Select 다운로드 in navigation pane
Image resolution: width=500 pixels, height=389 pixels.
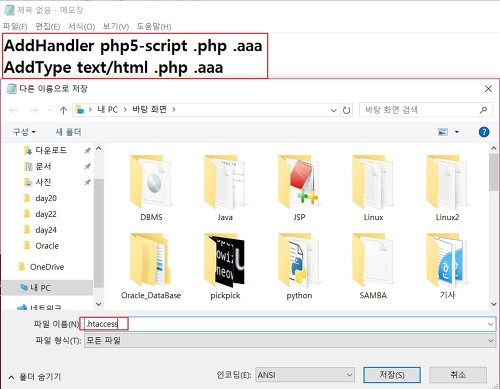(x=51, y=150)
